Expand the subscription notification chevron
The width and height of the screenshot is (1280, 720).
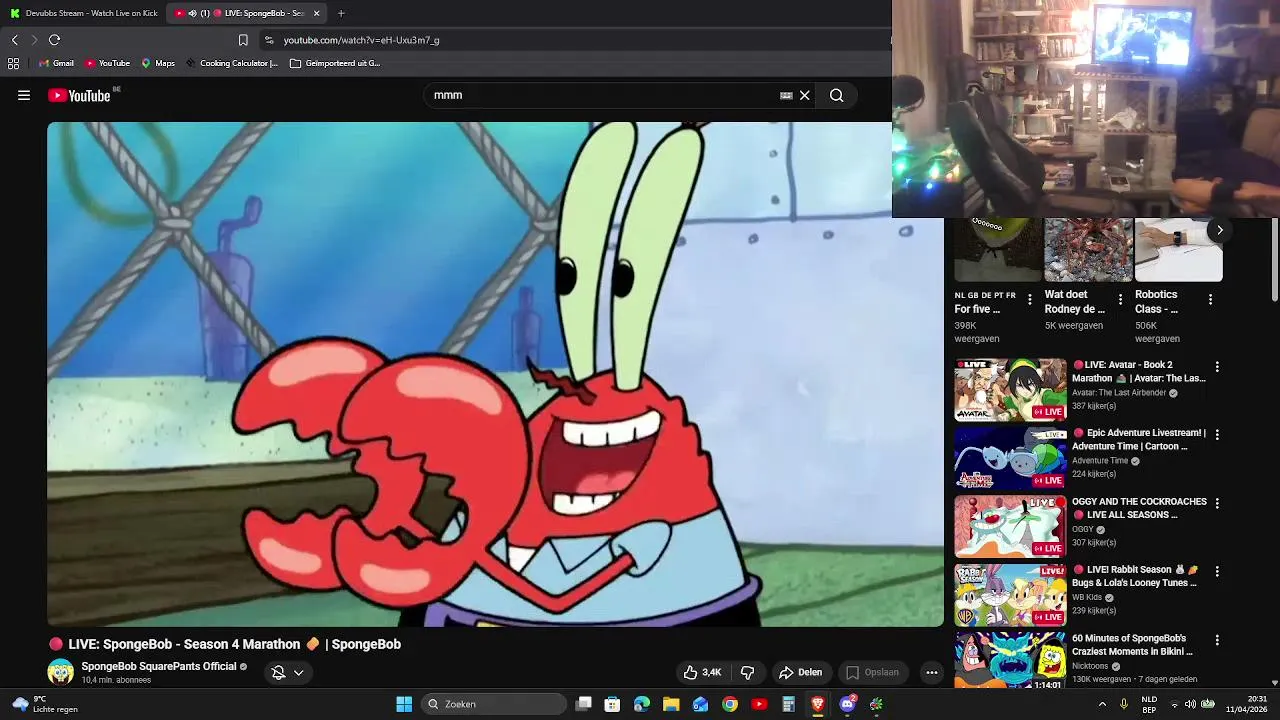pyautogui.click(x=298, y=672)
